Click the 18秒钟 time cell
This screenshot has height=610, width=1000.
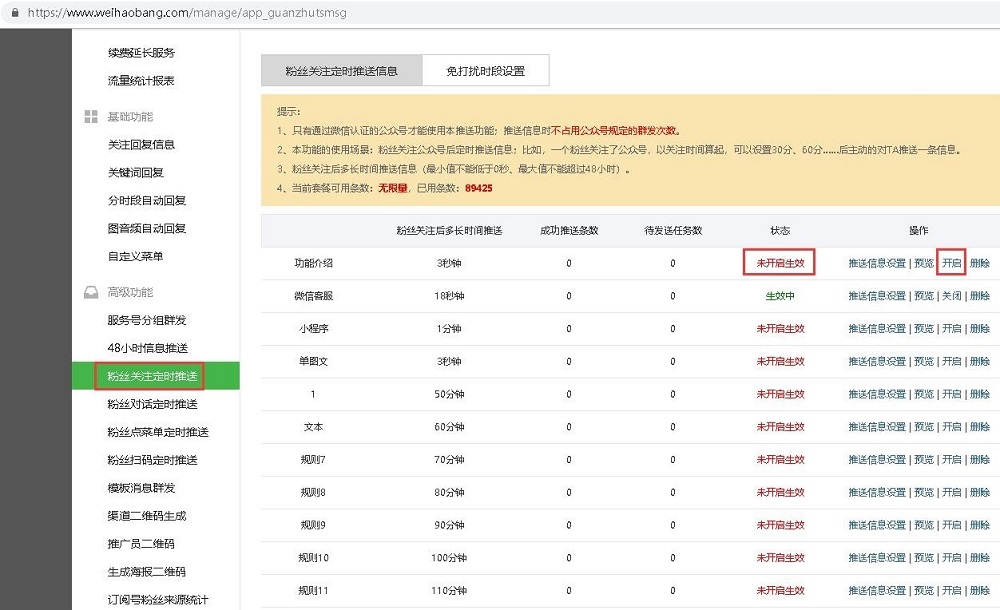[449, 295]
